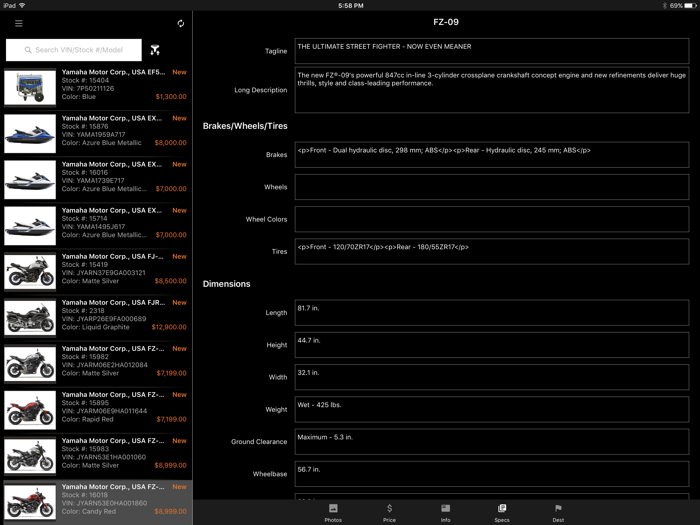This screenshot has width=700, height=525.
Task: Switch to the Info tab
Action: point(446,512)
